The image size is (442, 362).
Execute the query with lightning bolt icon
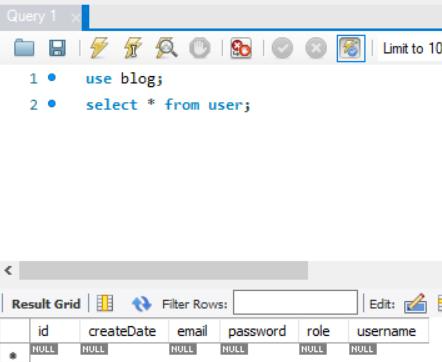coord(99,48)
